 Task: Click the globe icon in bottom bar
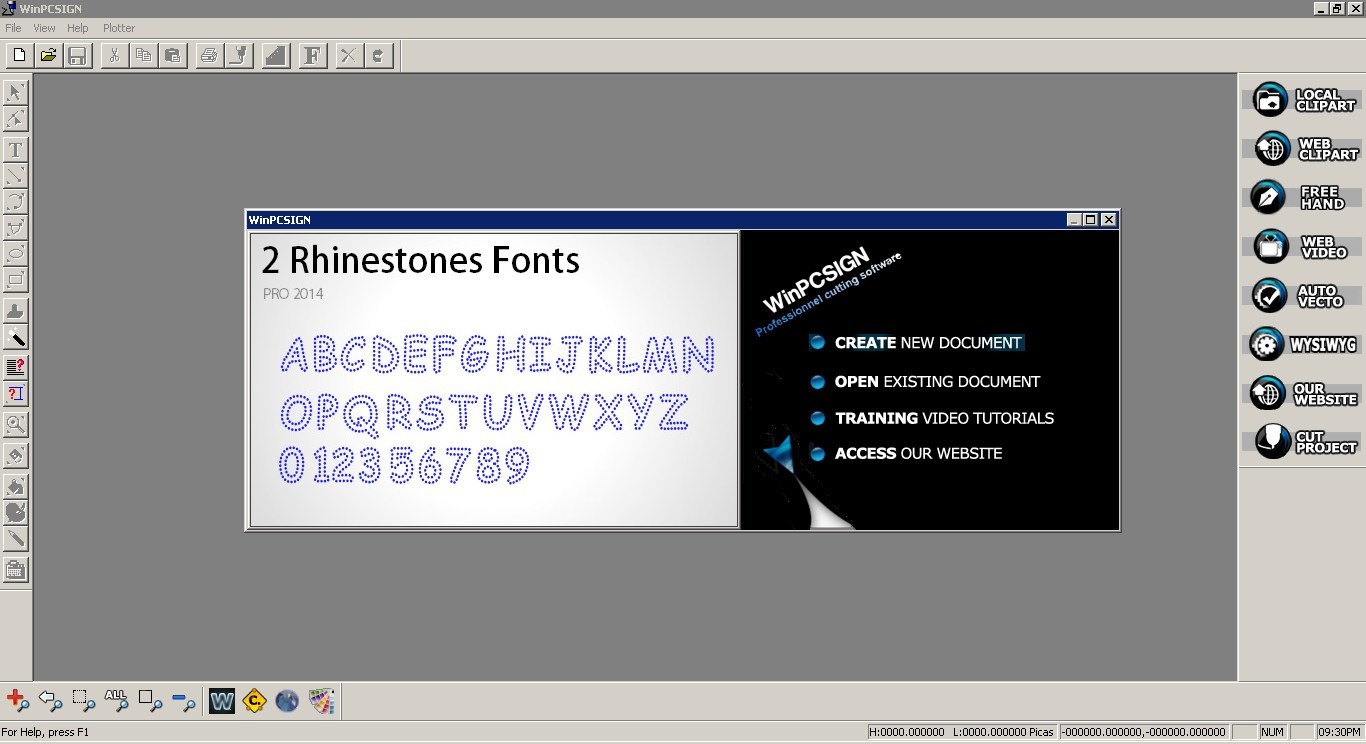click(287, 701)
